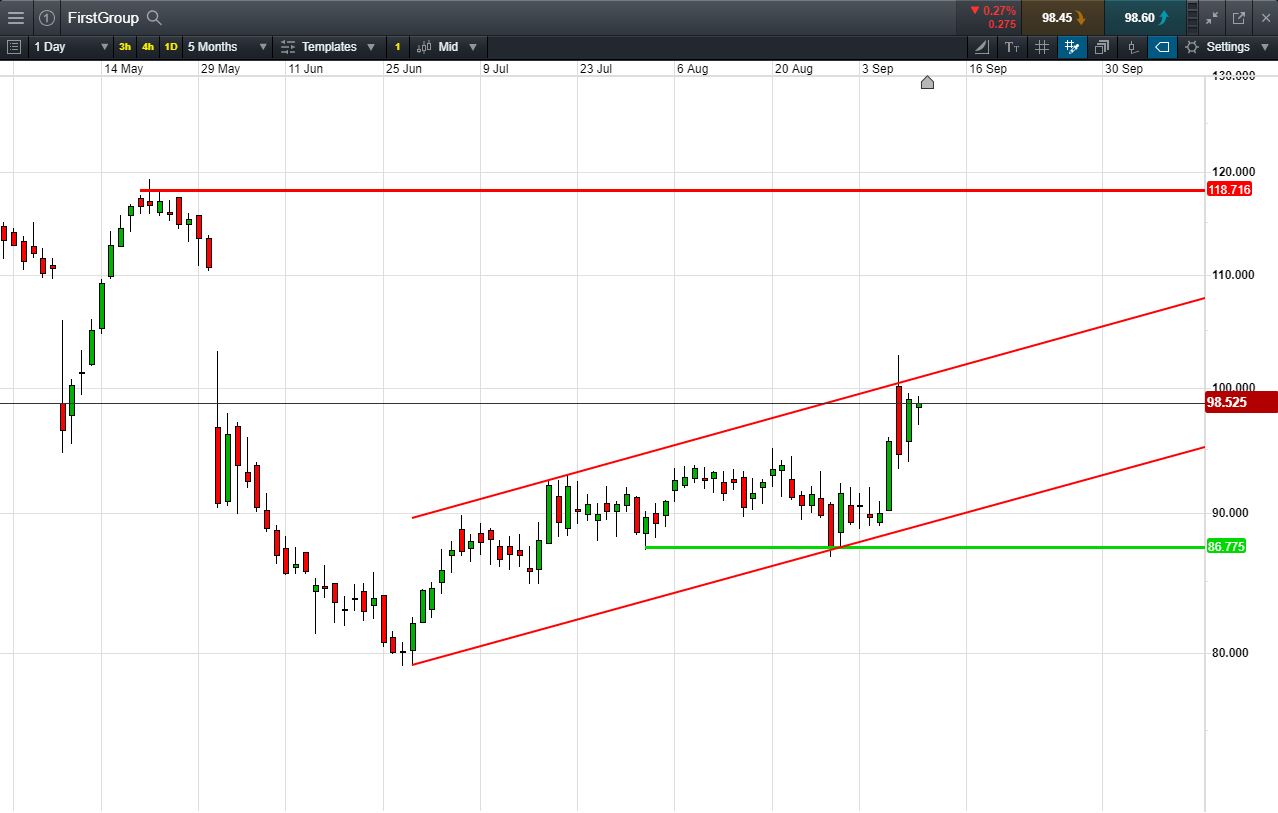
Task: Open the list panel icon beside 1 Day
Action: click(x=14, y=47)
